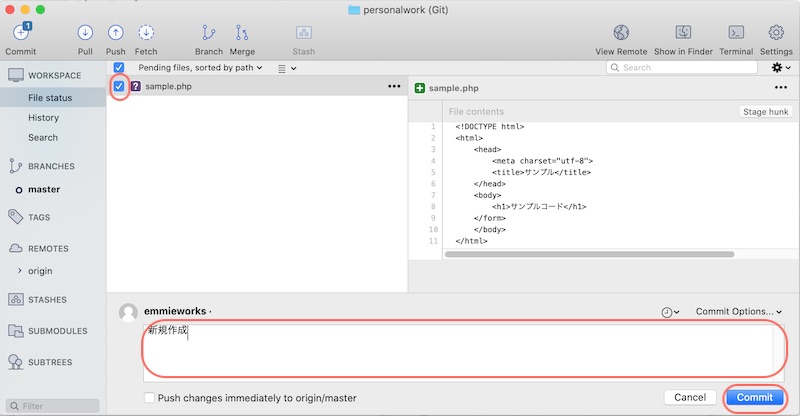The width and height of the screenshot is (800, 416).
Task: Click the three-dots menu in sample.php file row
Action: pos(394,86)
